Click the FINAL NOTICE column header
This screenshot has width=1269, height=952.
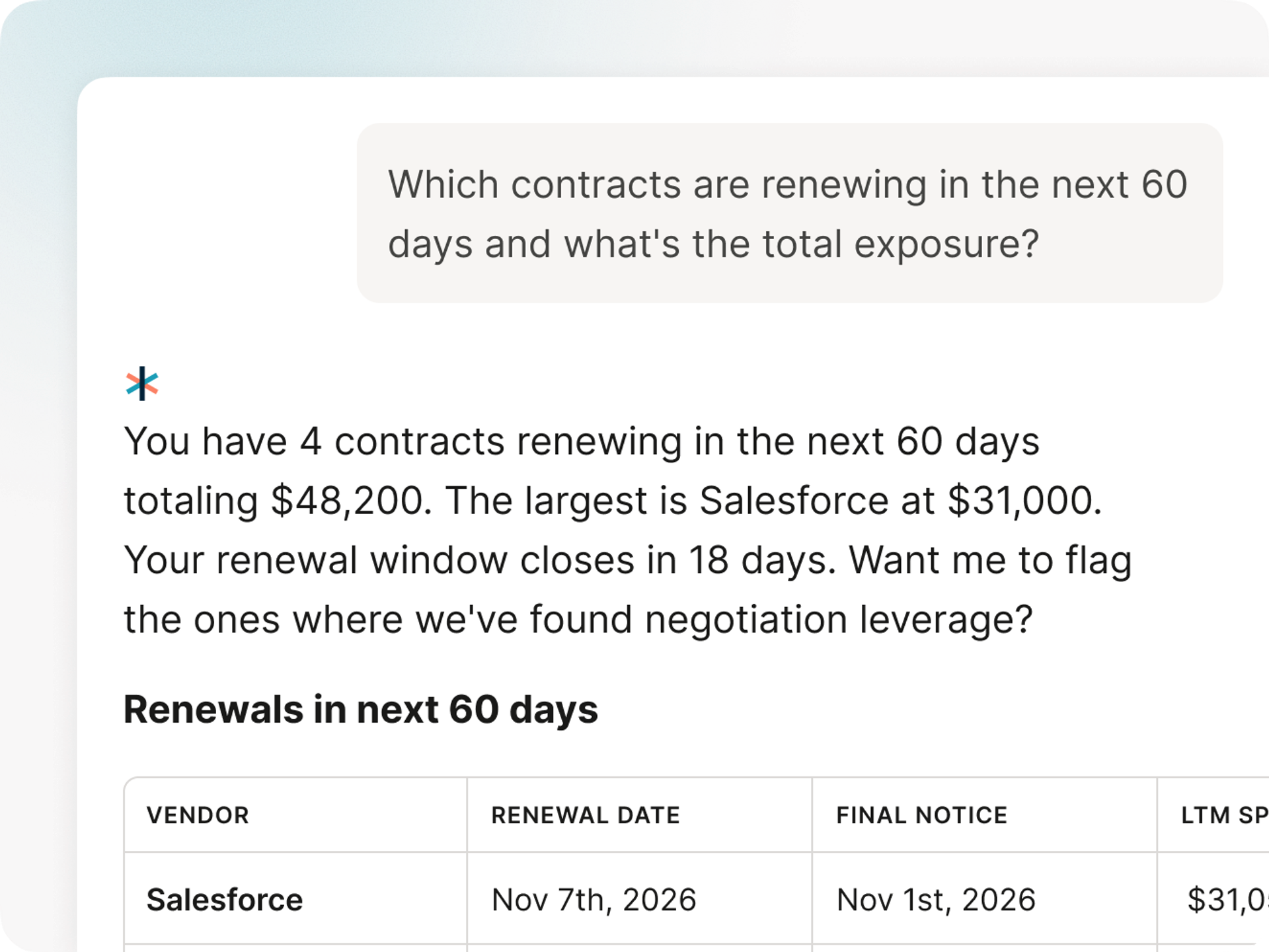point(922,815)
